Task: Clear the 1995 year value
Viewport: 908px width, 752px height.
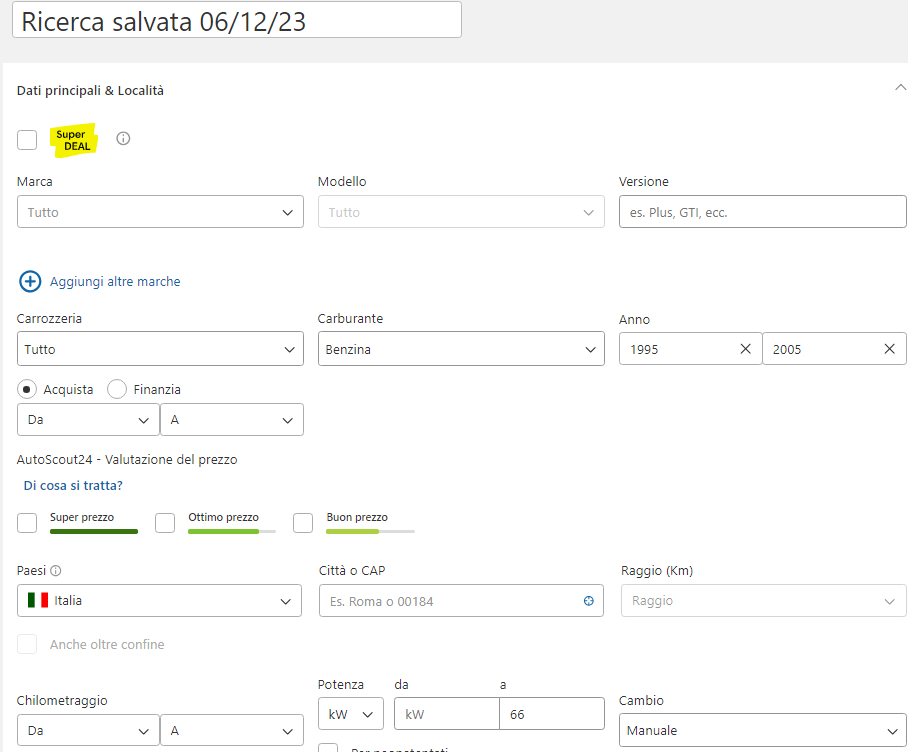Action: 745,349
